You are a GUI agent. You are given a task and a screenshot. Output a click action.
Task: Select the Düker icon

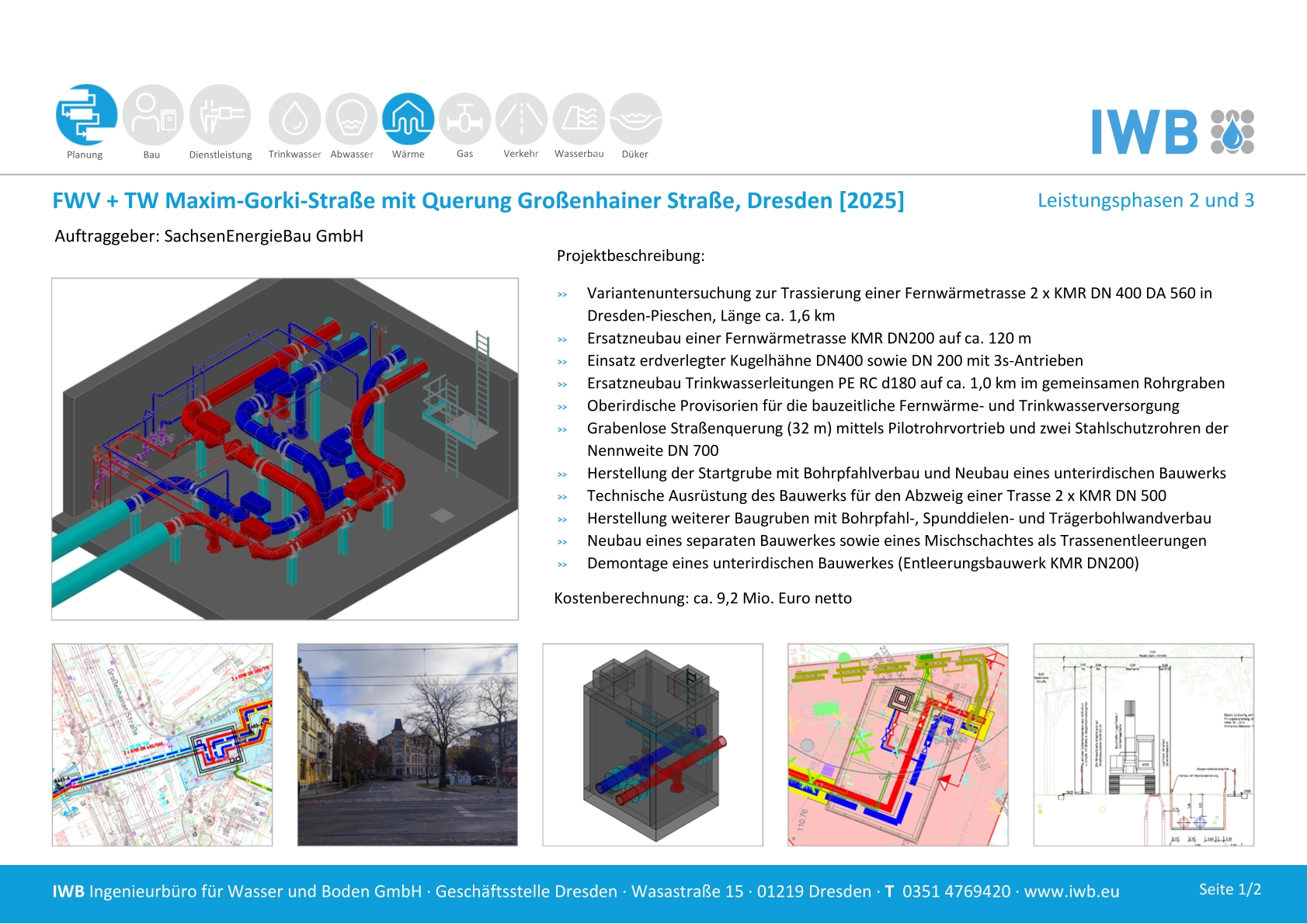635,119
